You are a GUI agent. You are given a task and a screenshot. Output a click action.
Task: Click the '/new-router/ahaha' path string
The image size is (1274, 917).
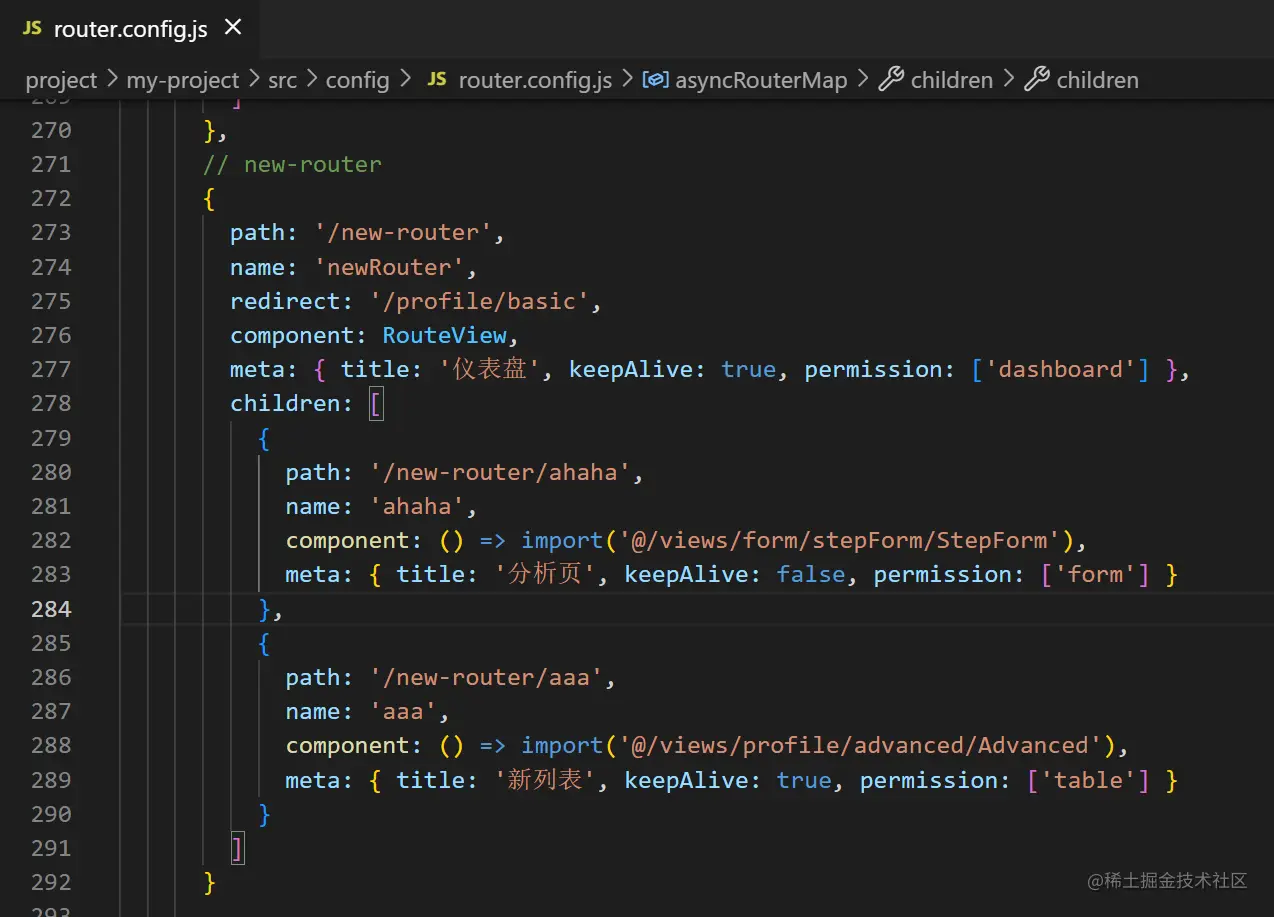click(500, 472)
